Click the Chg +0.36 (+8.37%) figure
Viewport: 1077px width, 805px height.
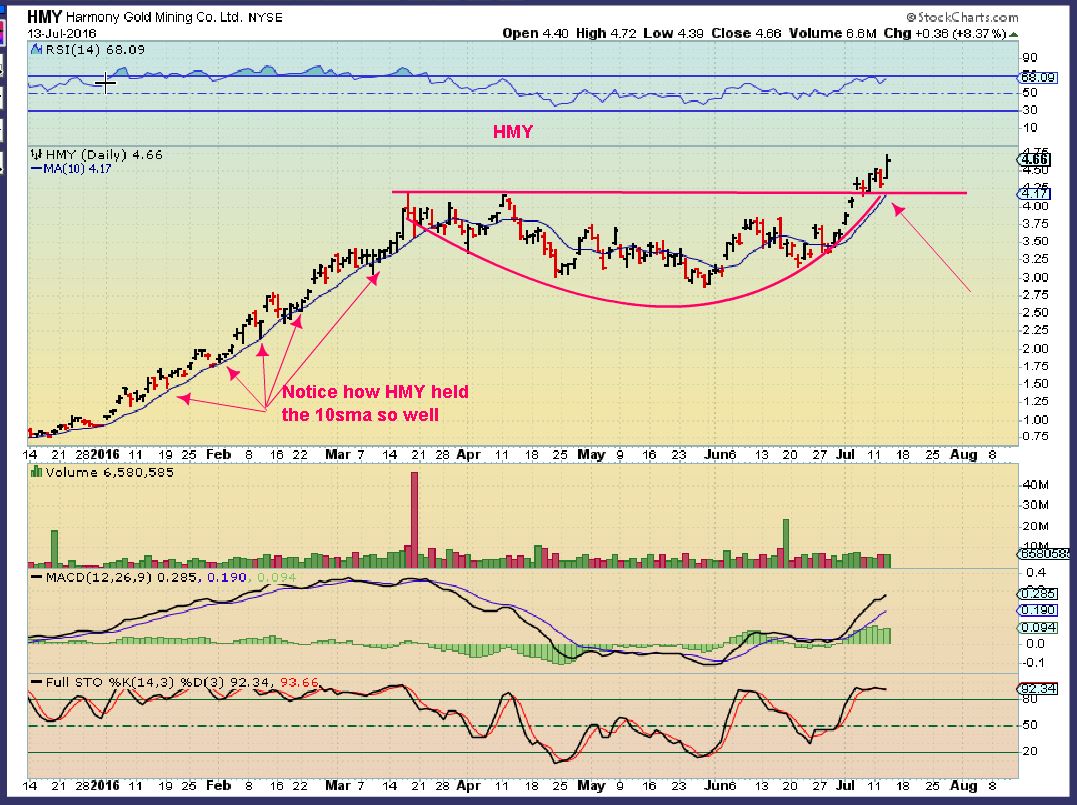pos(945,33)
